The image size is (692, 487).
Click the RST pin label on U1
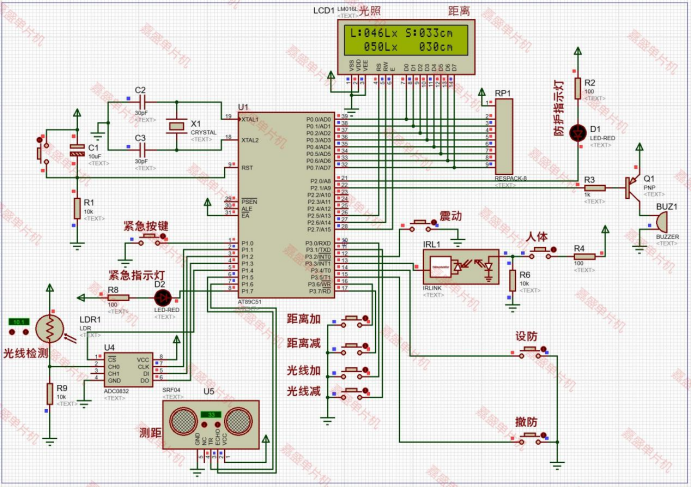(x=247, y=168)
